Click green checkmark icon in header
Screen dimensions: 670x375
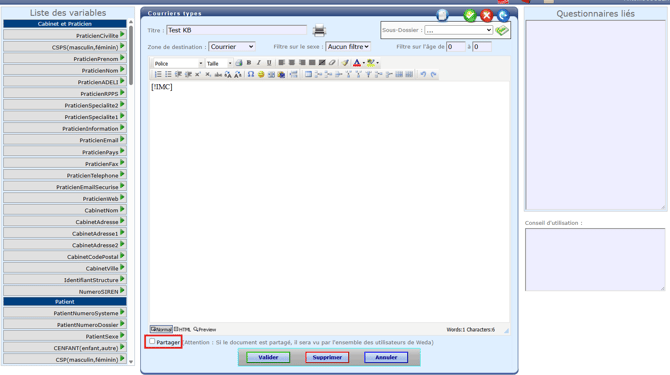[470, 16]
